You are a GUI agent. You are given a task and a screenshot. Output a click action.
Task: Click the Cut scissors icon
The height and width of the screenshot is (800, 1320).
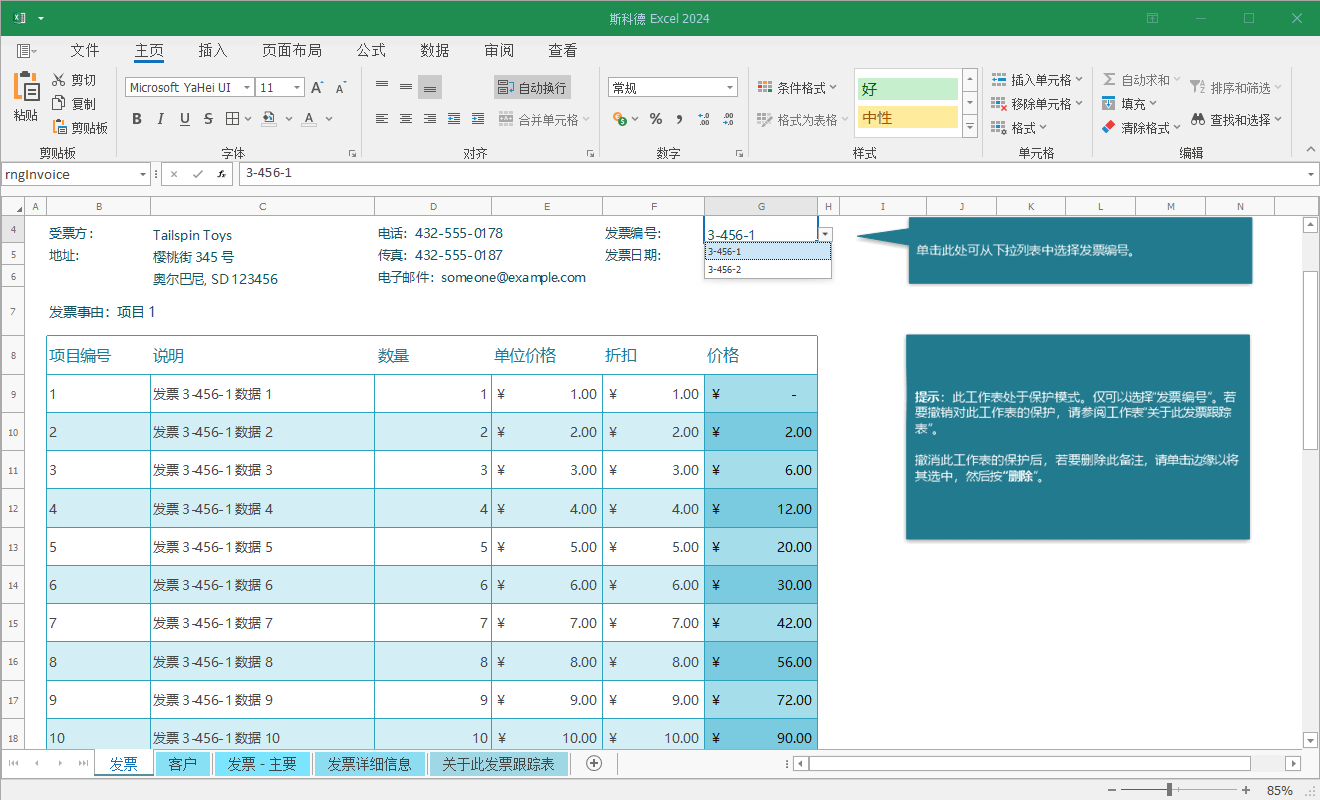(x=59, y=80)
